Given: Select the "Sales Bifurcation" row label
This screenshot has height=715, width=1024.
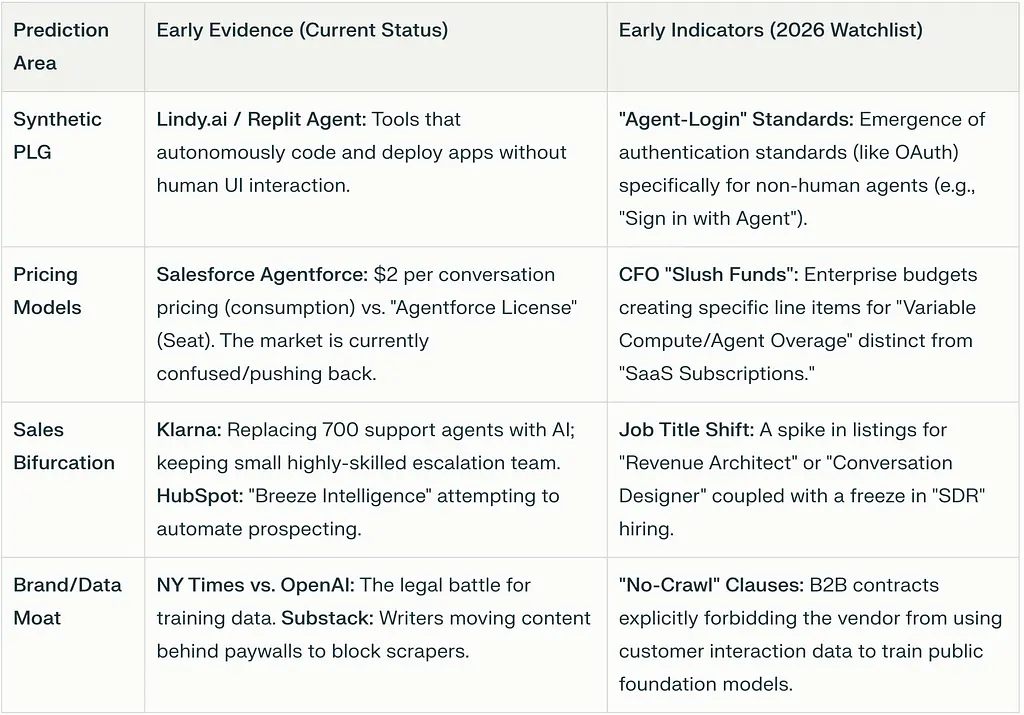Looking at the screenshot, I should pos(64,446).
